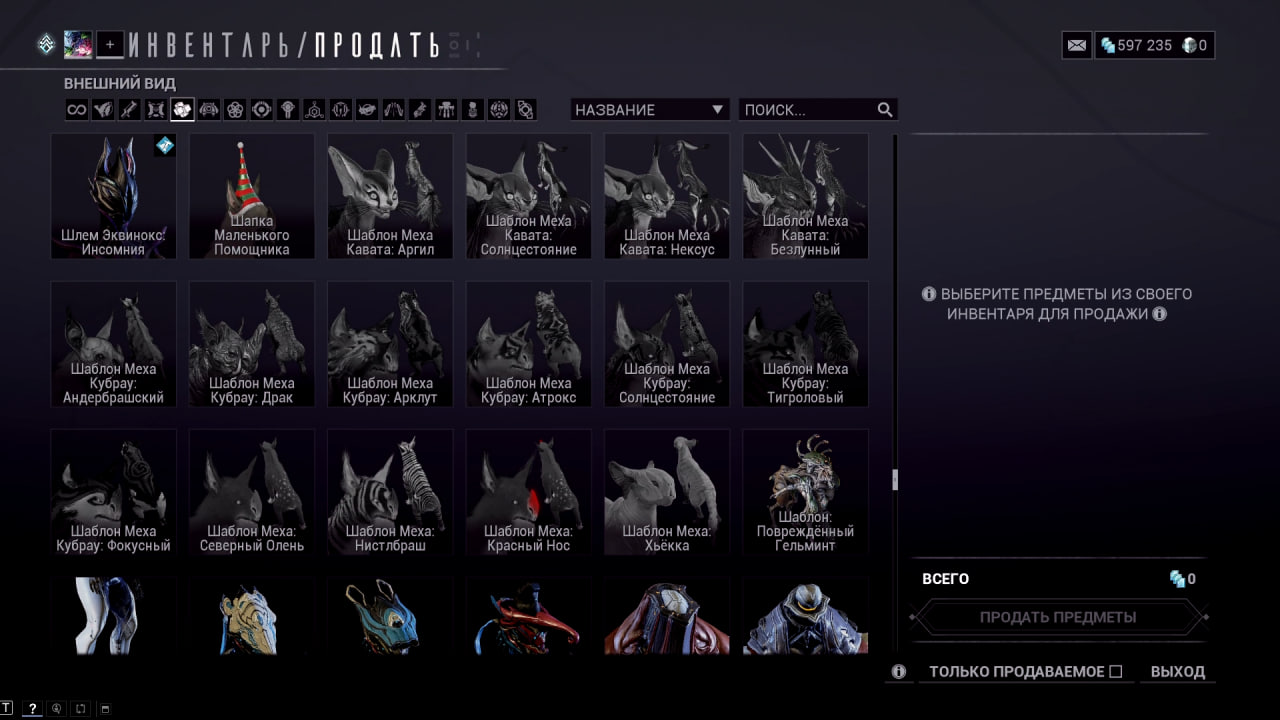Screen dimensions: 1280x720
Task: Open the mail envelope icon
Action: pos(1077,45)
